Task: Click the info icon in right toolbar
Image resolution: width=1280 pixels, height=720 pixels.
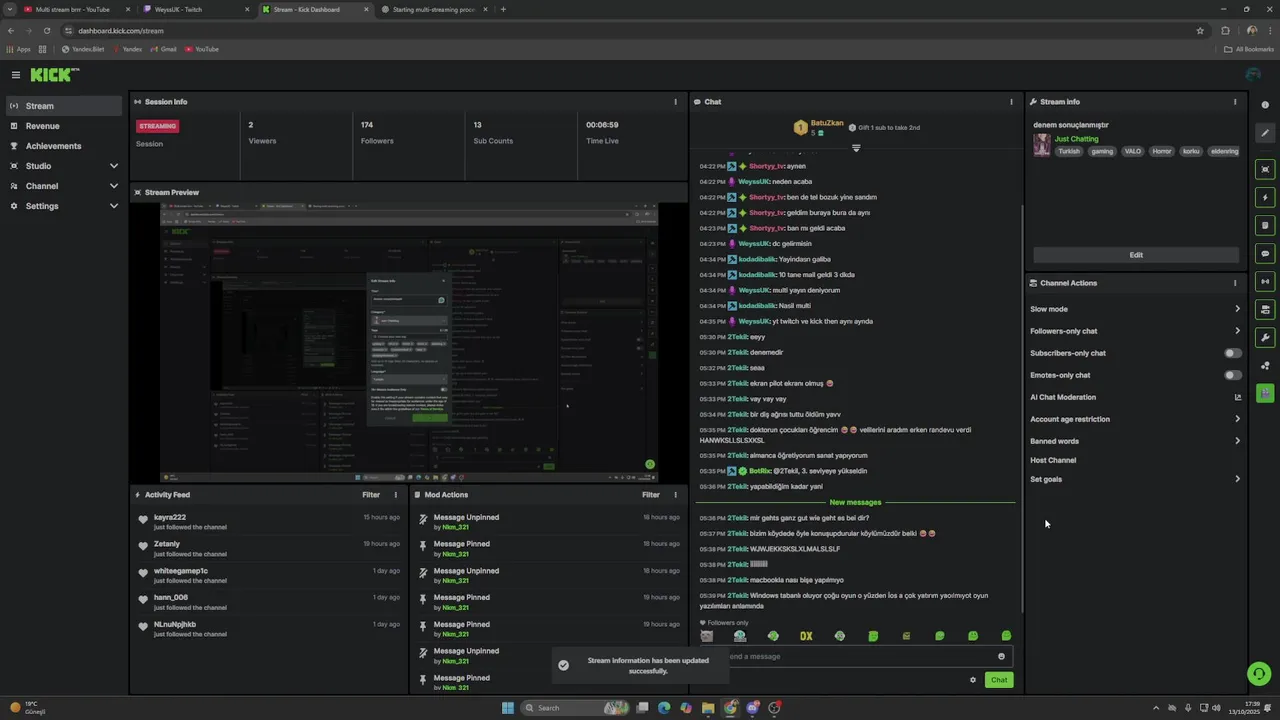Action: click(1265, 105)
